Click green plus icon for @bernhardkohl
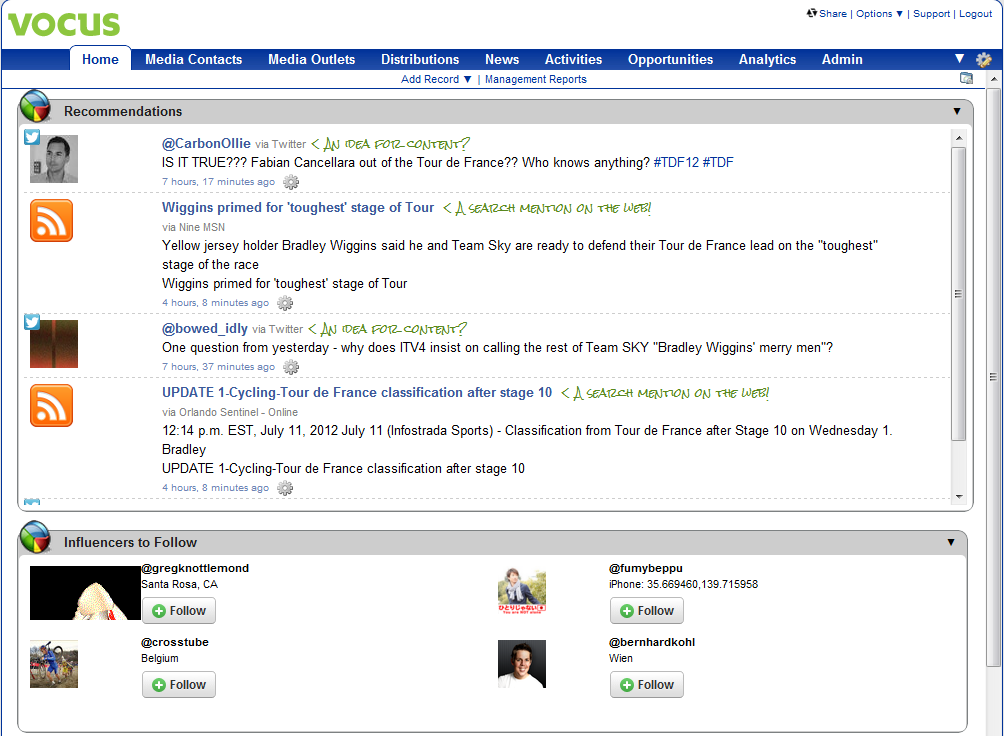The height and width of the screenshot is (736, 1004). click(x=627, y=685)
